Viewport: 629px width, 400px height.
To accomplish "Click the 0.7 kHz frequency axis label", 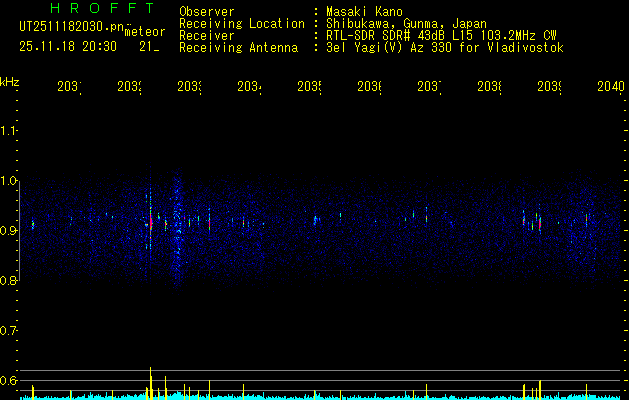I will tap(8, 331).
